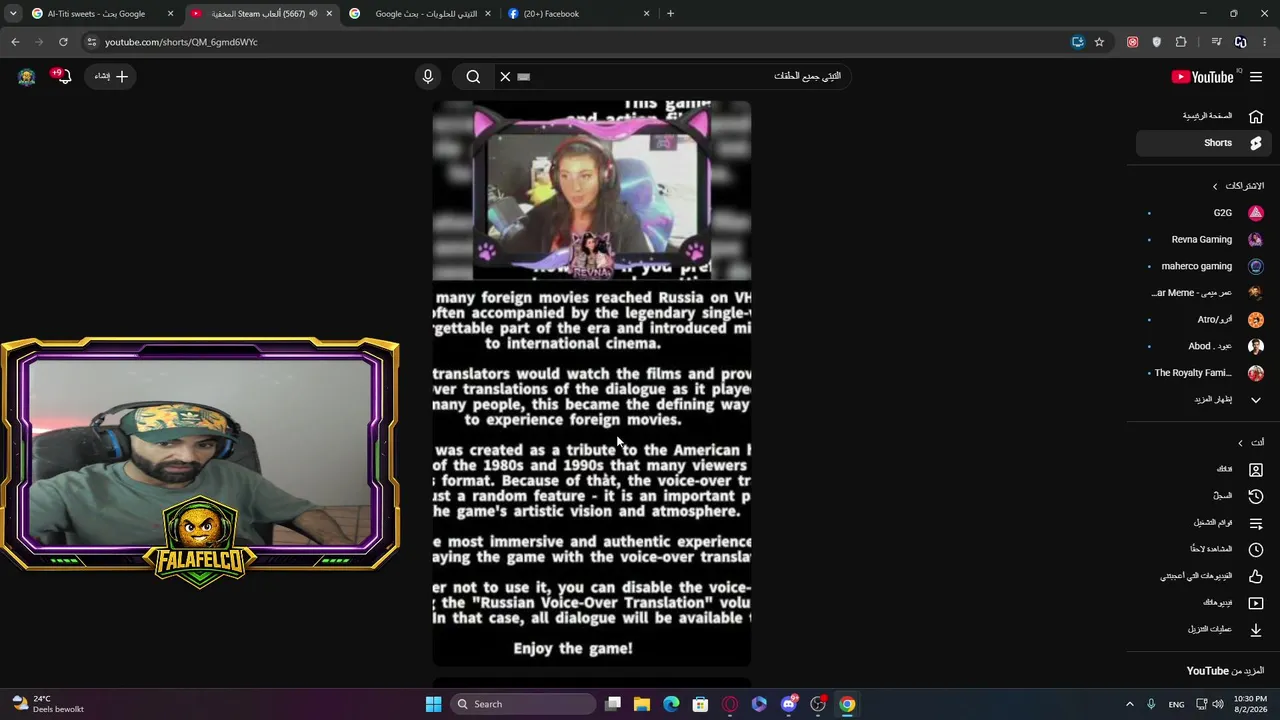Click the YouTube search magnifier button
The height and width of the screenshot is (720, 1280).
[473, 76]
